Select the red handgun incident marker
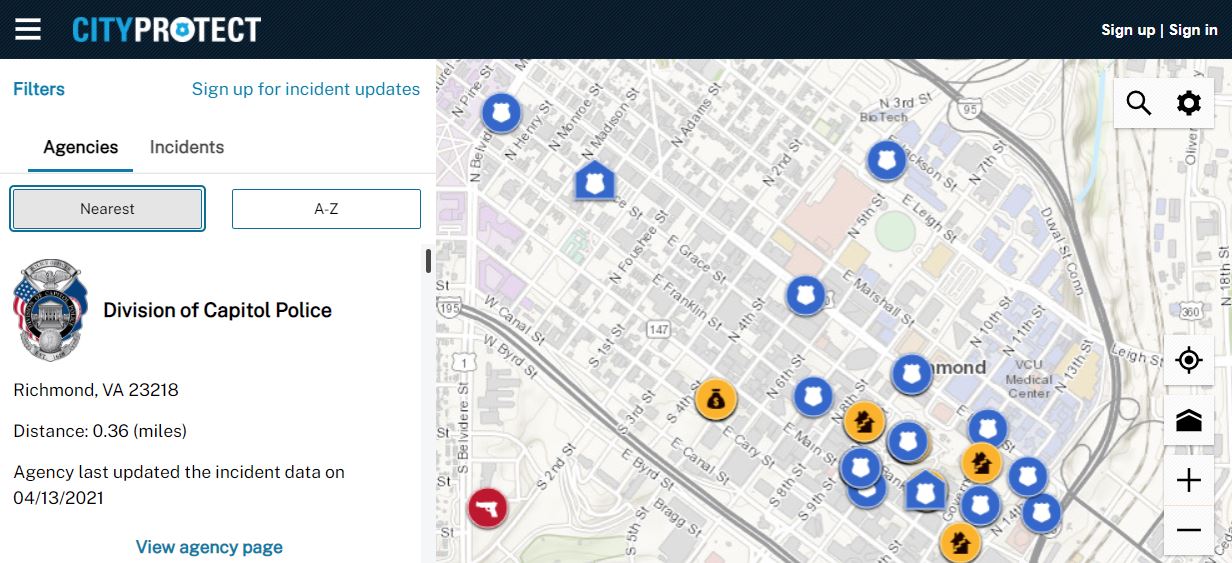The image size is (1232, 563). (x=488, y=508)
